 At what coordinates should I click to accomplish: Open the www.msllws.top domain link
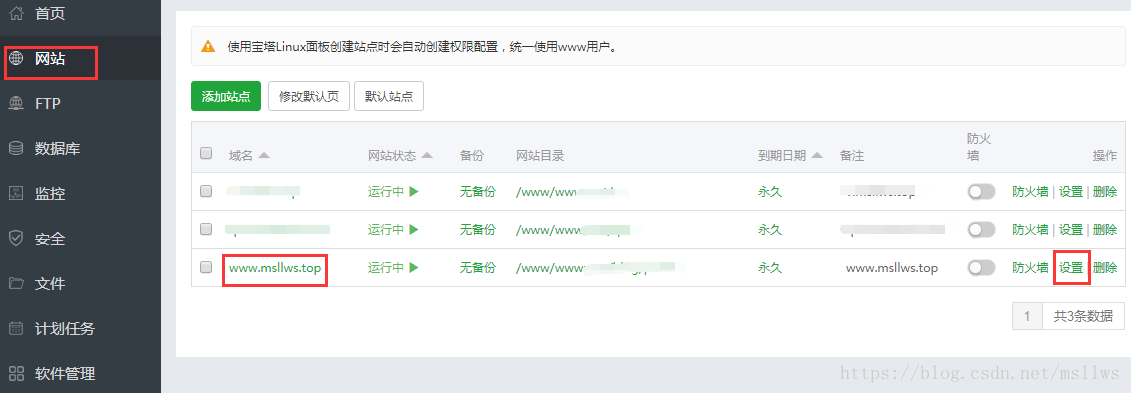click(275, 268)
